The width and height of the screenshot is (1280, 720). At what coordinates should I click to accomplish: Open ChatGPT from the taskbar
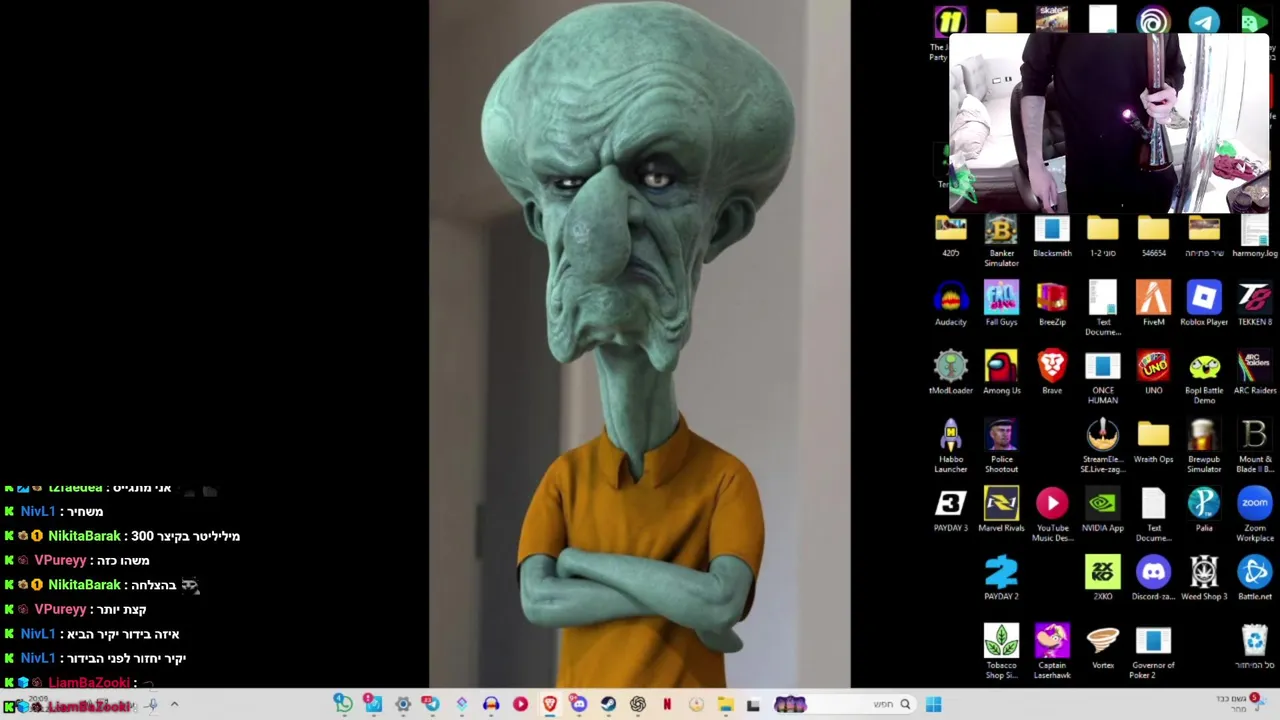(x=637, y=705)
